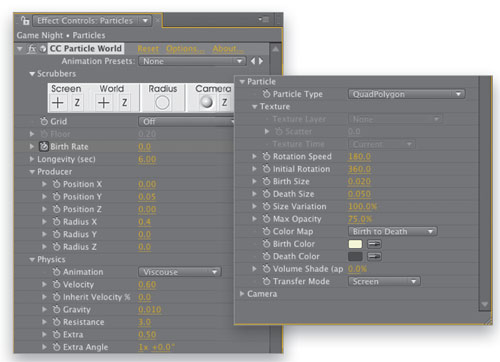Viewport: 500px width, 362px height.
Task: Click the Death Size stopwatch icon
Action: coord(266,194)
